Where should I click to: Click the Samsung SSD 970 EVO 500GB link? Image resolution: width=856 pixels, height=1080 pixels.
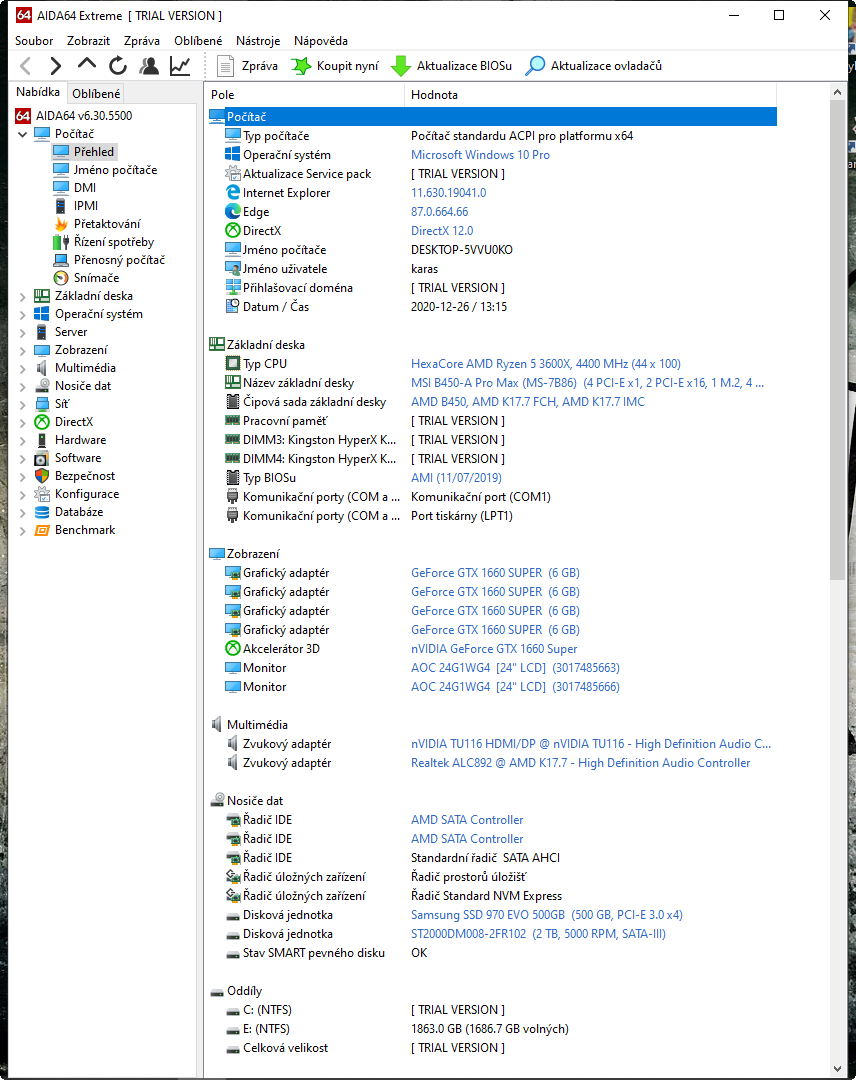tap(547, 915)
